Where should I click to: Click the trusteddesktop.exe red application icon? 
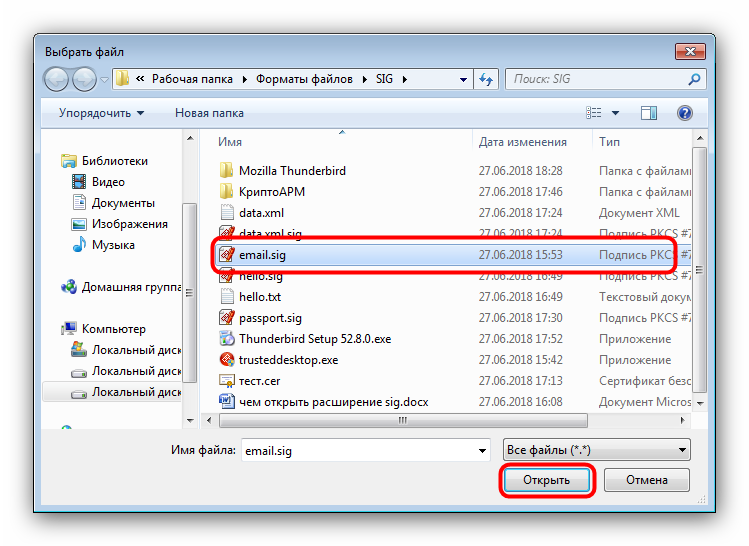[x=227, y=360]
